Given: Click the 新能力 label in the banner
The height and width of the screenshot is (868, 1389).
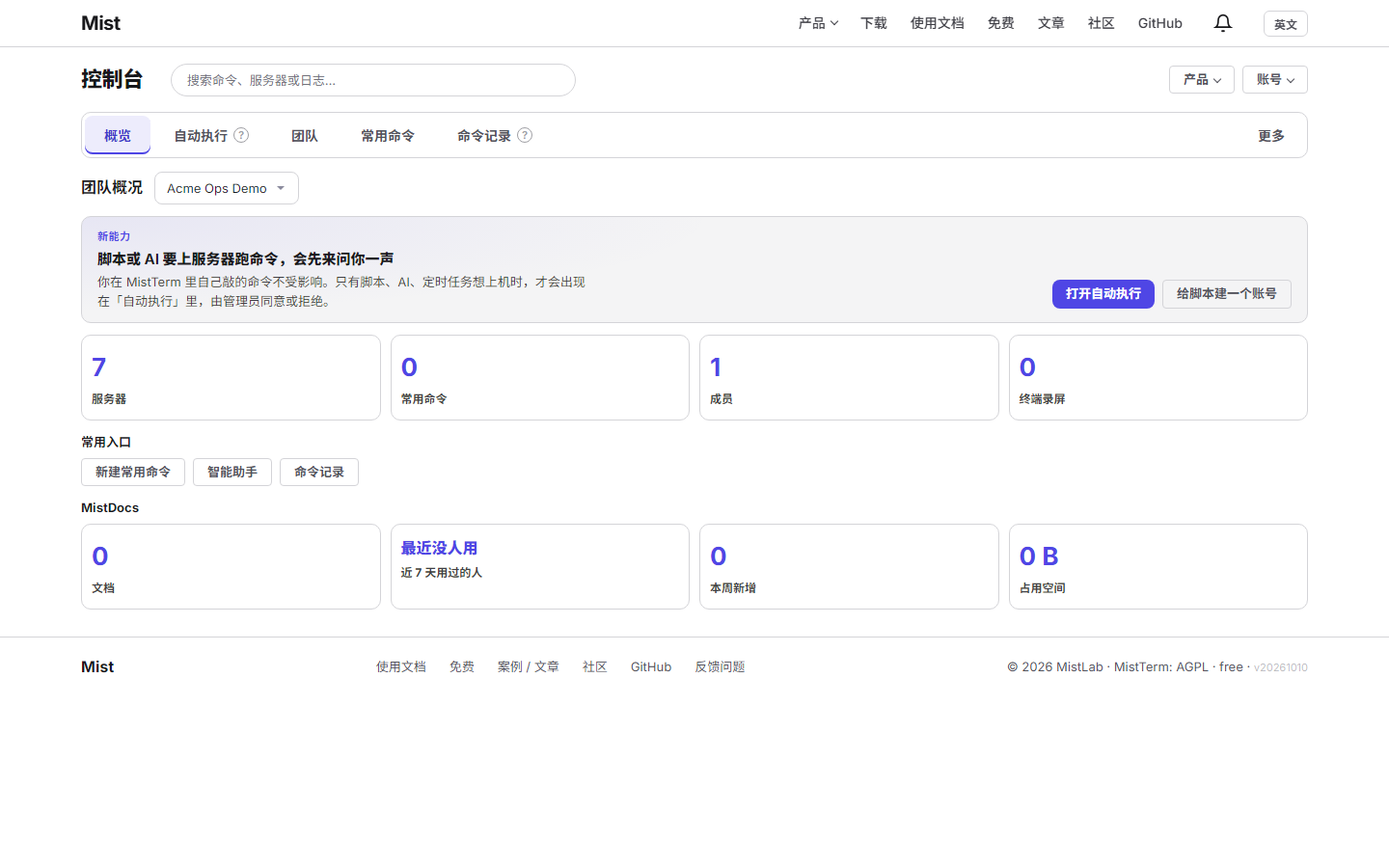Looking at the screenshot, I should (x=114, y=236).
